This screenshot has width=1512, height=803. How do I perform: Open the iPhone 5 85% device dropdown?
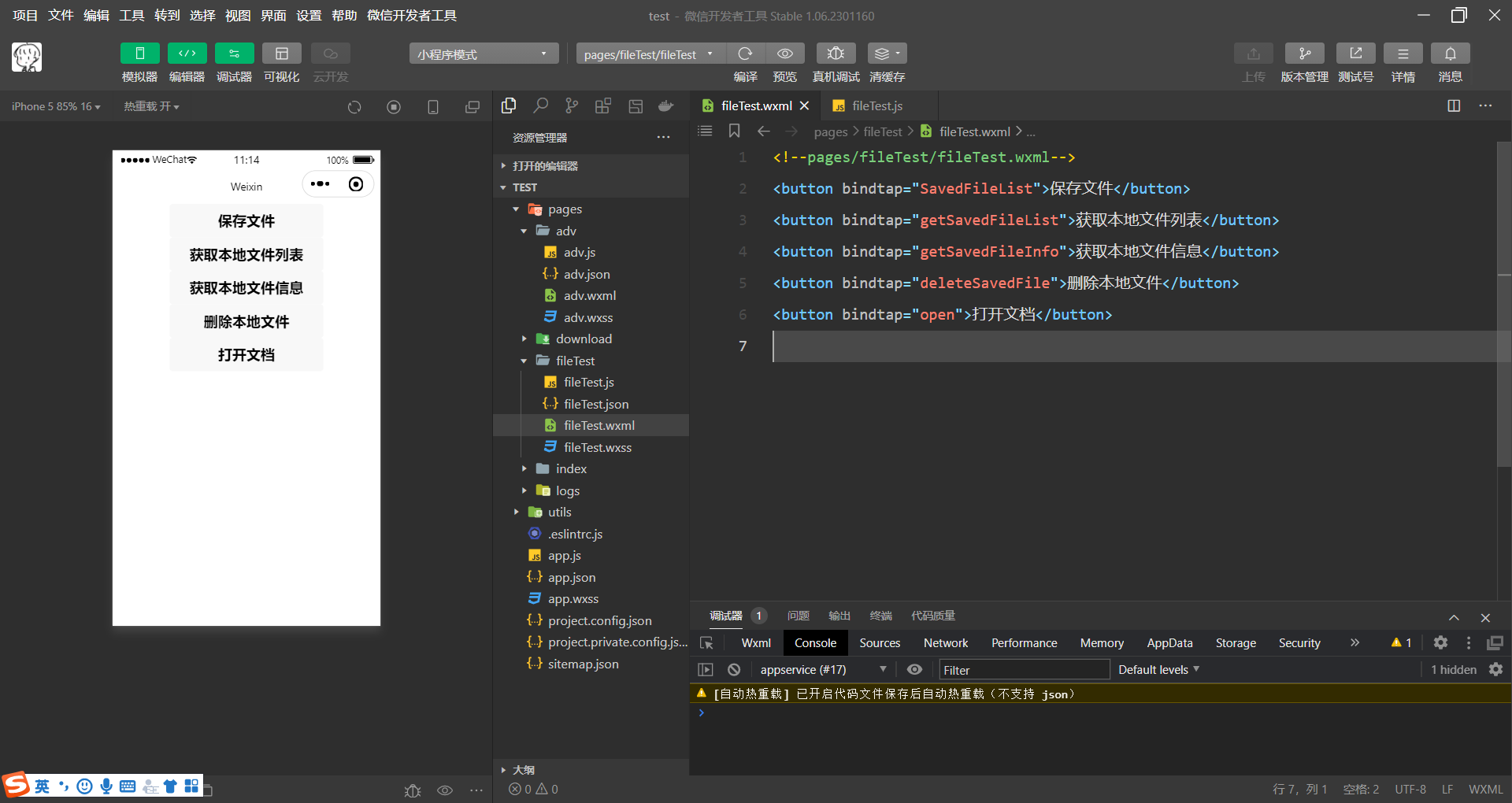pos(56,106)
